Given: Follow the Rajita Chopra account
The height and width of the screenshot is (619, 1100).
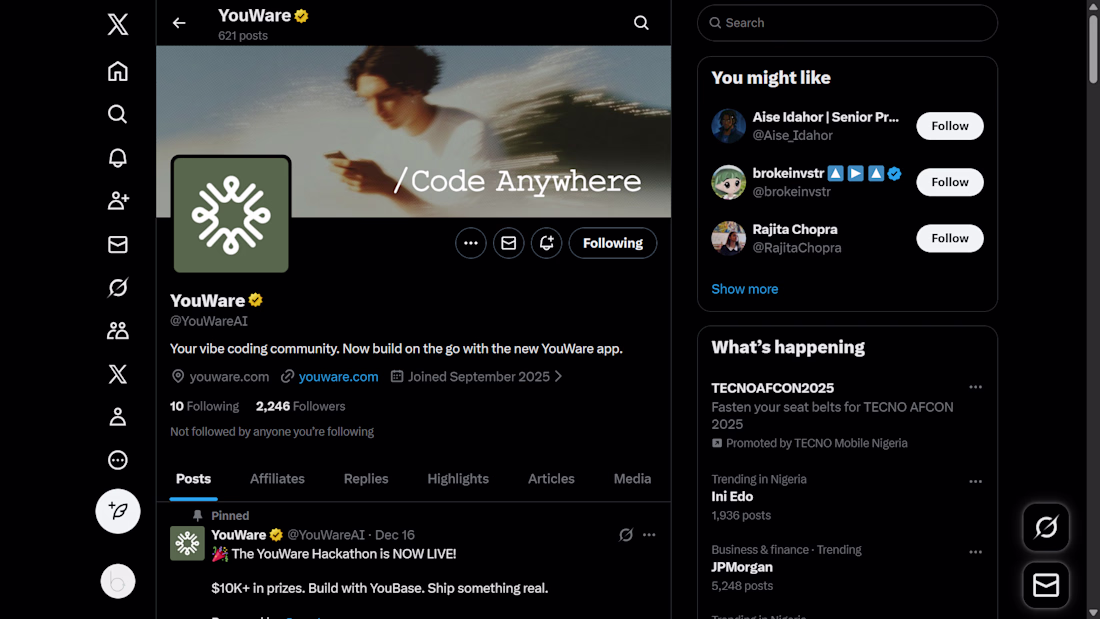Looking at the screenshot, I should coord(950,238).
